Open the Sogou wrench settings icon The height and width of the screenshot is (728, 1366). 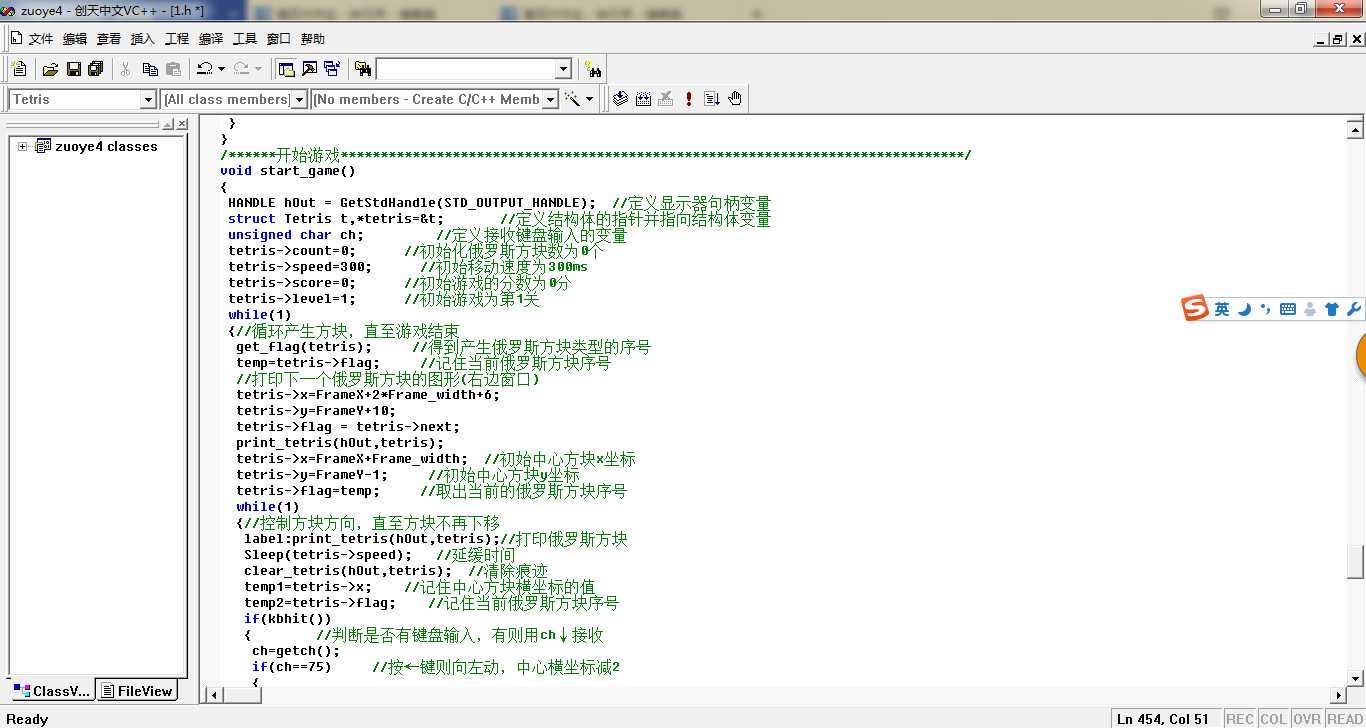(x=1354, y=310)
